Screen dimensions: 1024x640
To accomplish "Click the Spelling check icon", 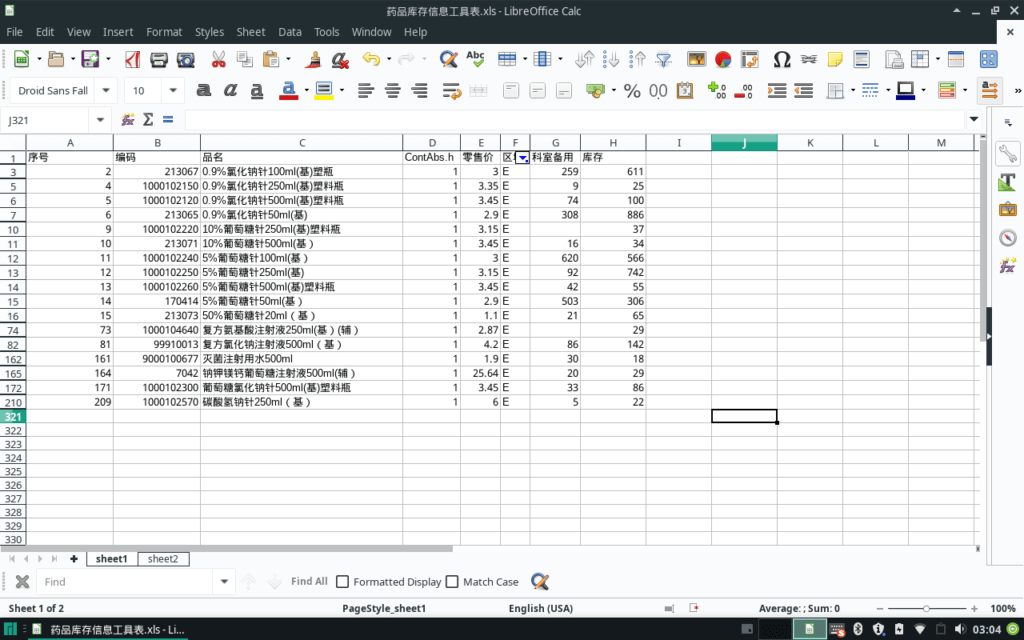I will point(475,60).
